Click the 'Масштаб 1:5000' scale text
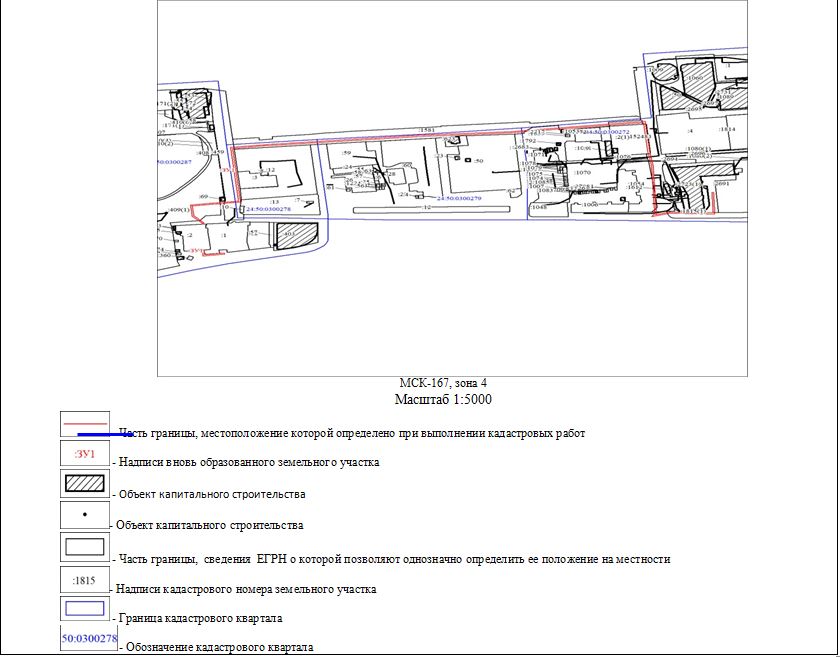This screenshot has width=840, height=657. pos(444,399)
